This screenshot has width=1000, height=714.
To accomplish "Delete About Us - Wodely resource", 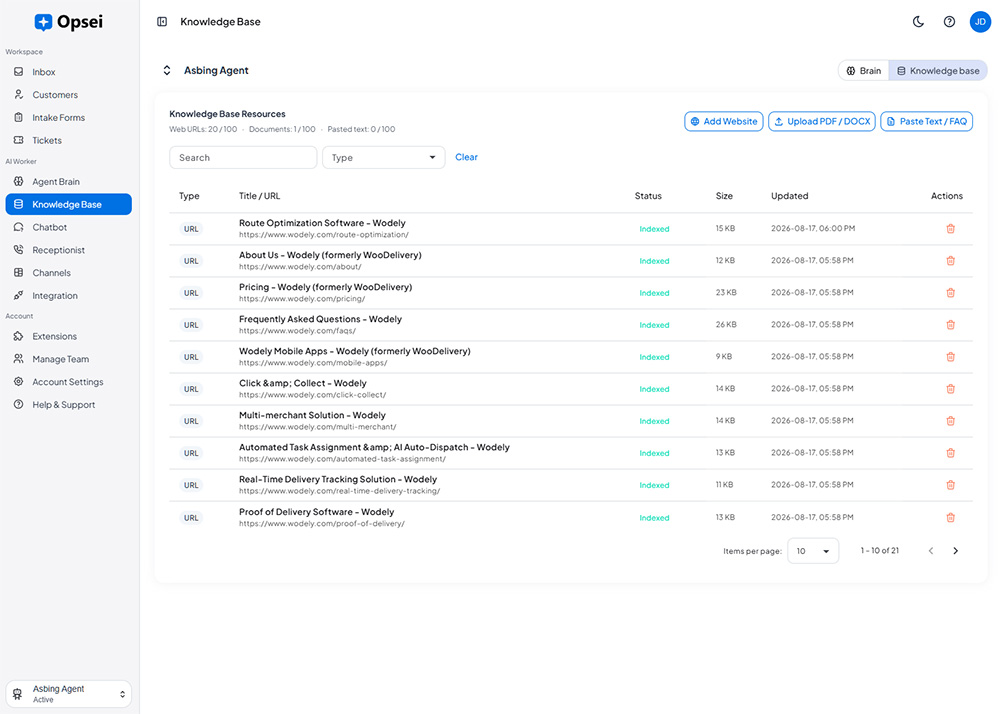I will coord(950,261).
